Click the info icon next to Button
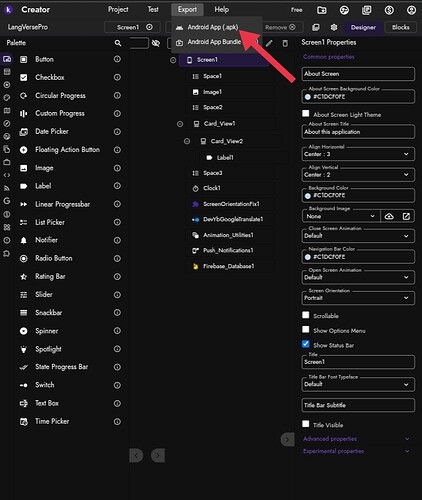Screen dimensions: 422x500 (117, 59)
